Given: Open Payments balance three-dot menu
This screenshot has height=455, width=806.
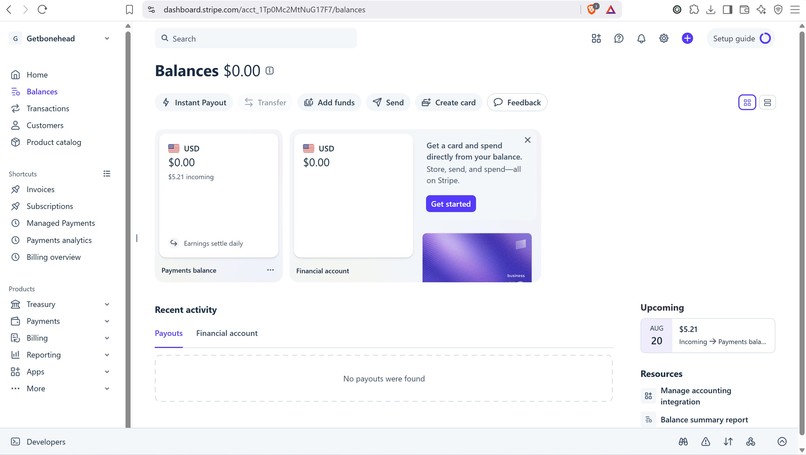Looking at the screenshot, I should [x=270, y=270].
